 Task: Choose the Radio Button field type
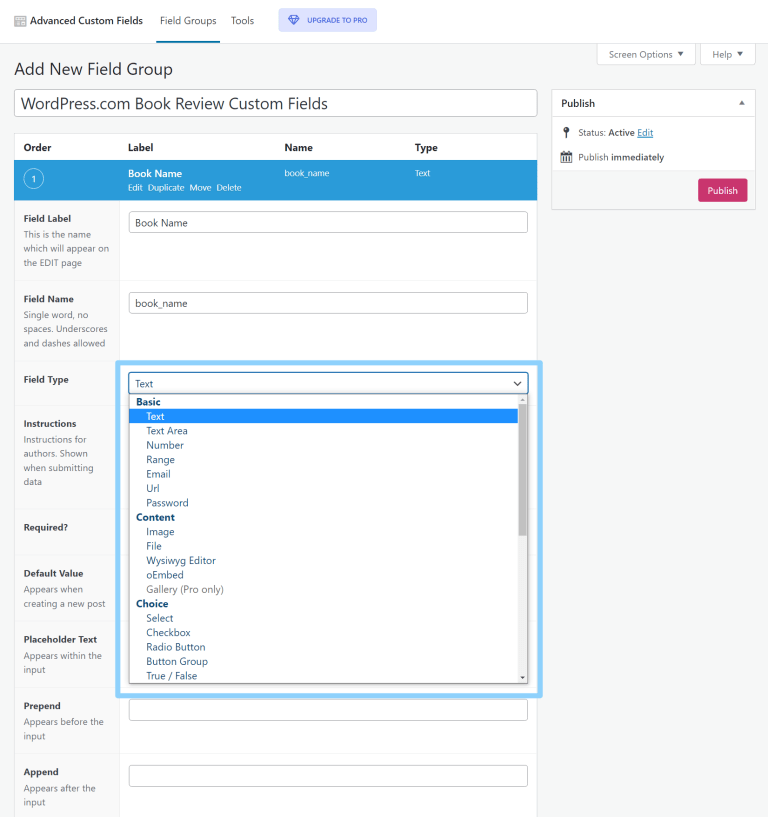point(324,647)
